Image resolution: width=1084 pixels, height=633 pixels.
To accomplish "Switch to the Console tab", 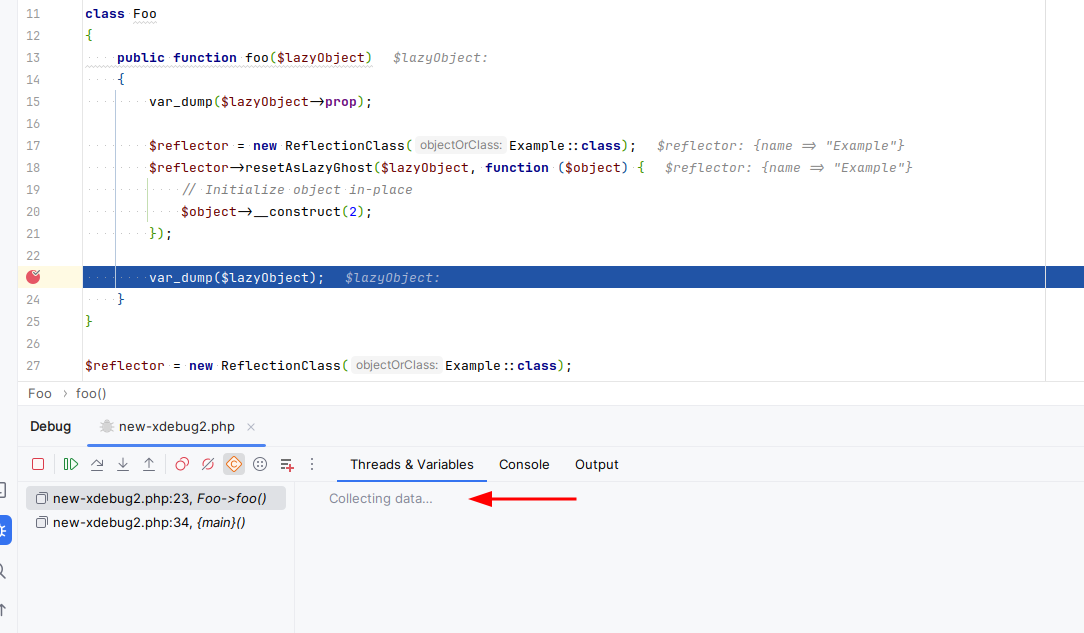I will pos(524,464).
